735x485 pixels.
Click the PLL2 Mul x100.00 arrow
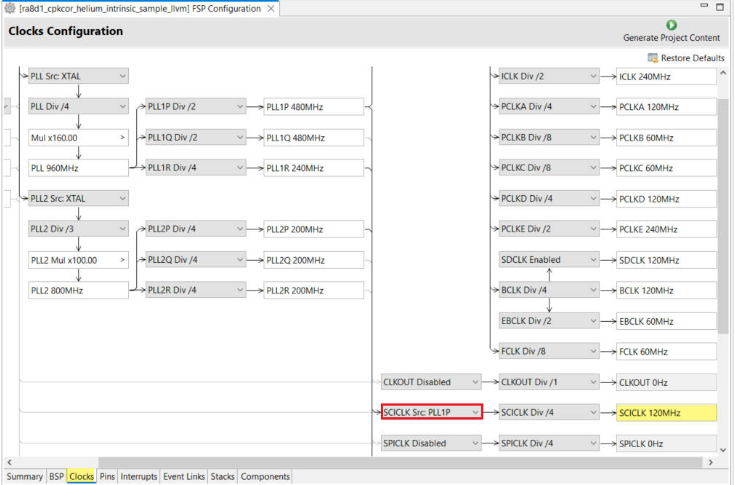point(123,260)
